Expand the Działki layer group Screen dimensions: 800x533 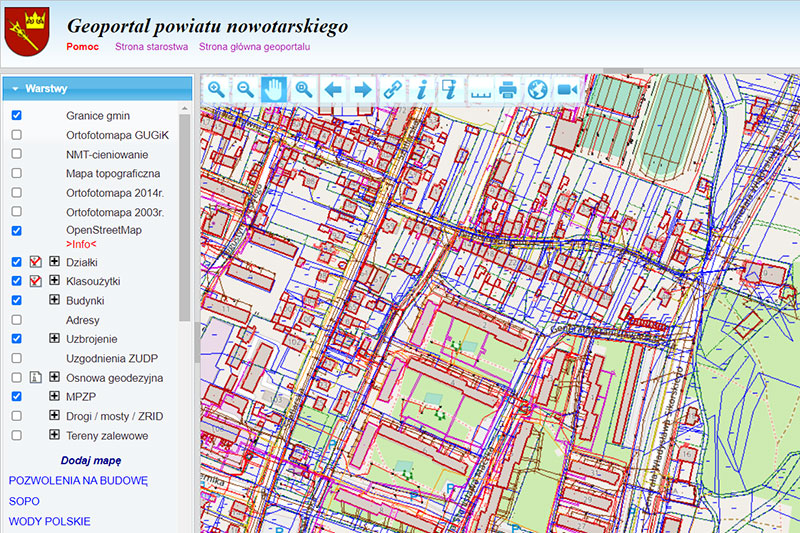(54, 261)
